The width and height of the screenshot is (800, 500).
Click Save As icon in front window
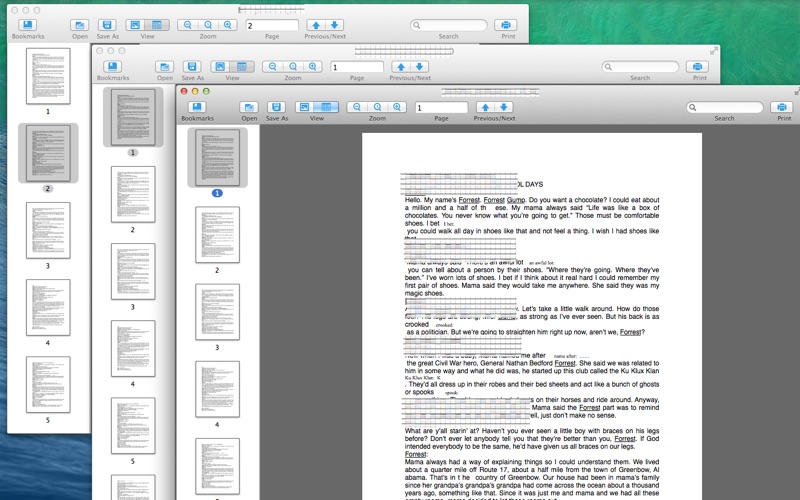pos(277,107)
